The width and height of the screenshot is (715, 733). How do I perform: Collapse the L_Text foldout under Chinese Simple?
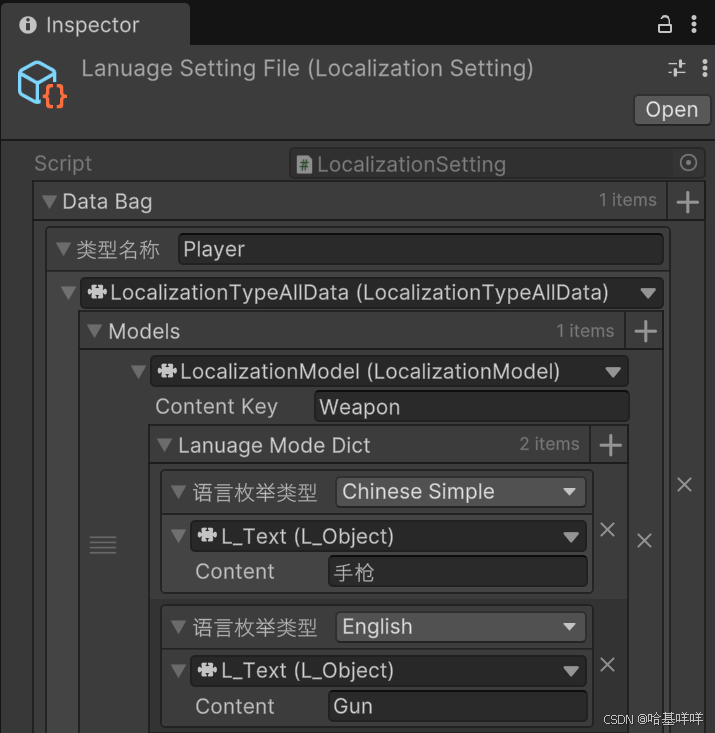click(x=178, y=536)
